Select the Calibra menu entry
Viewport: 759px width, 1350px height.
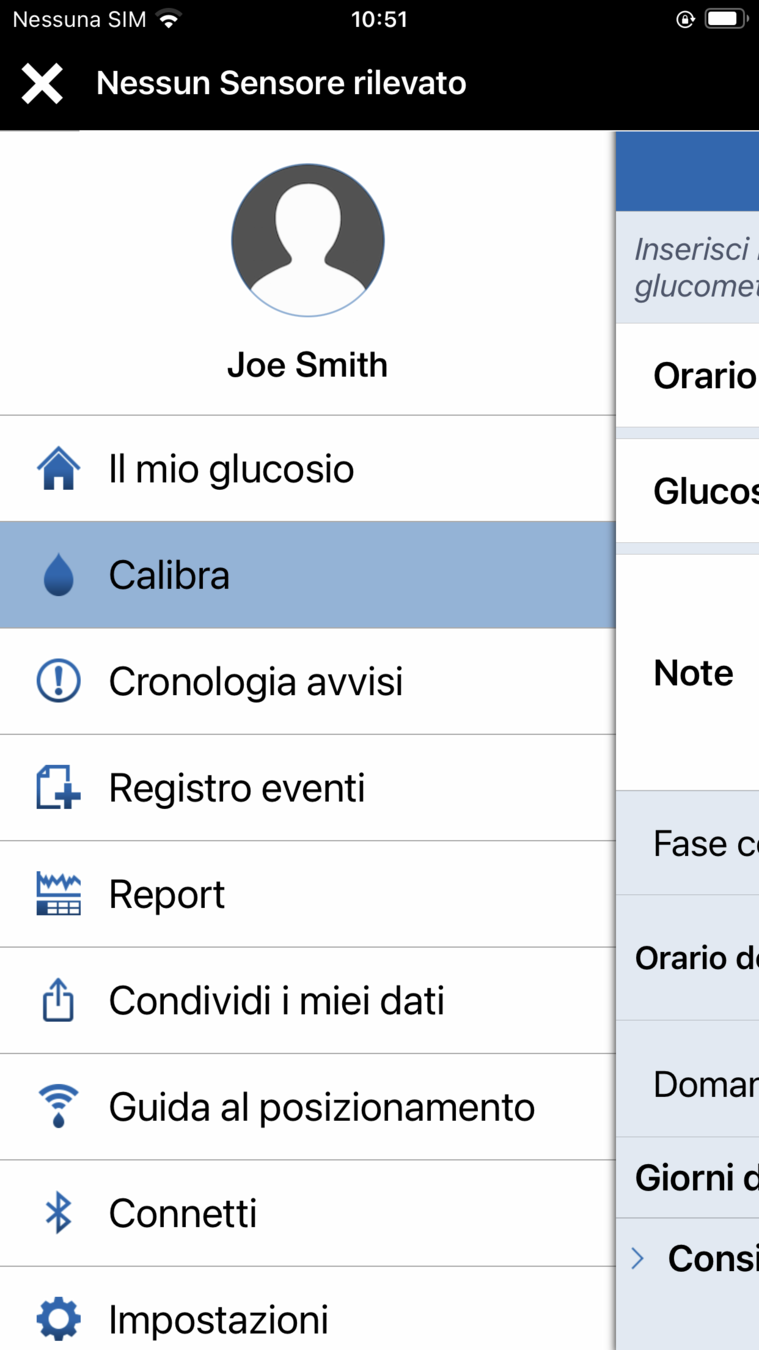[x=169, y=576]
